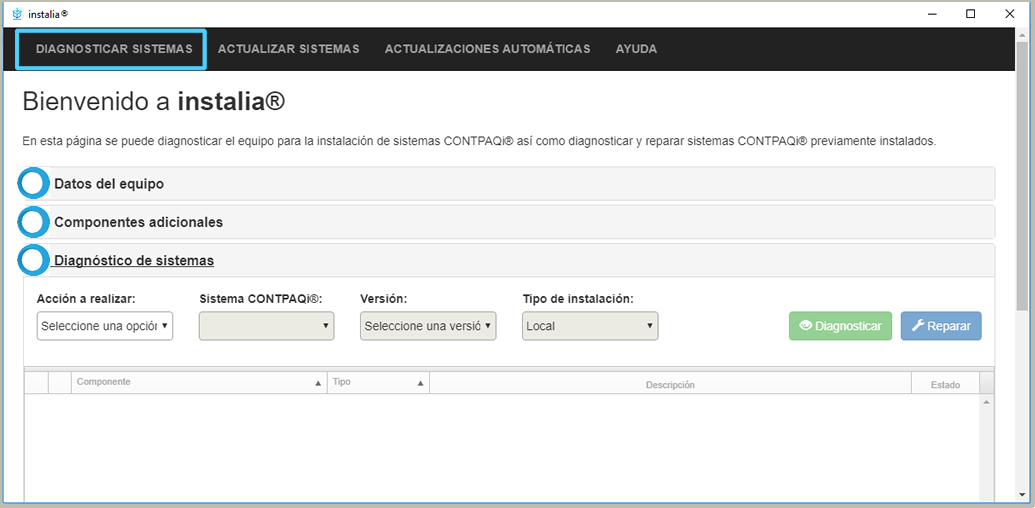Expand the Datos del equipo section

[109, 184]
